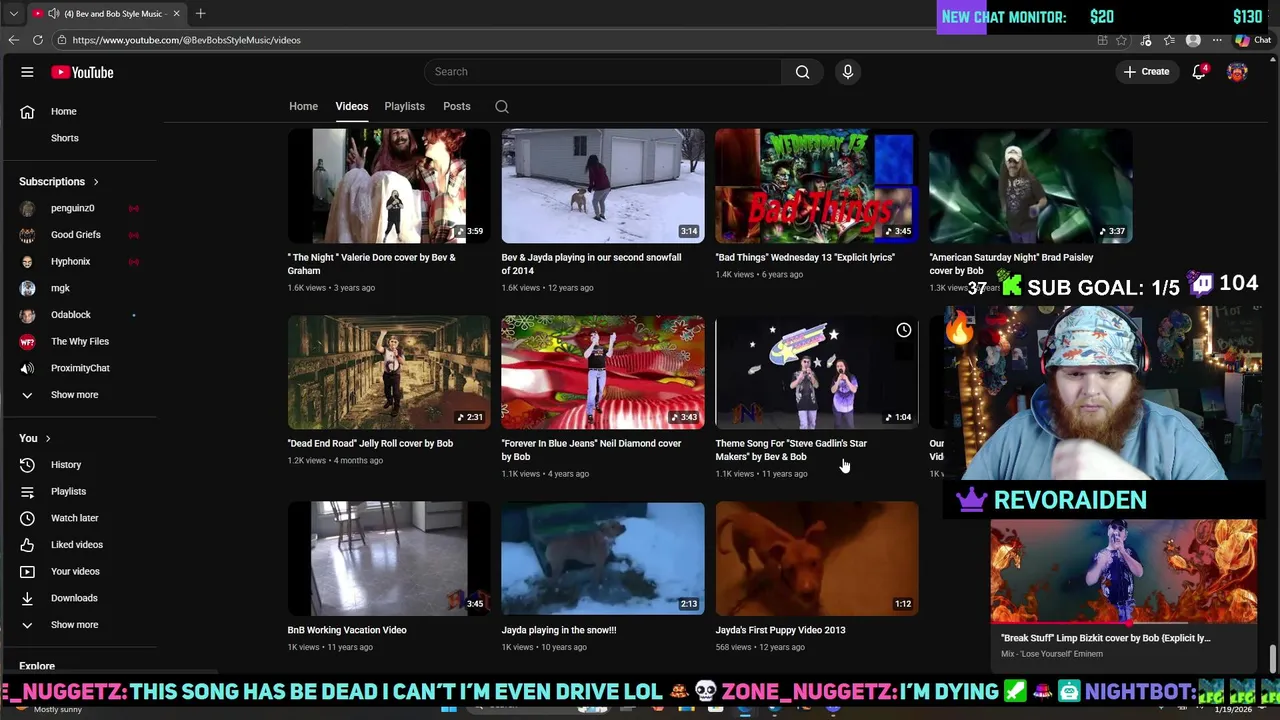Mute the tab using the speaker icon
This screenshot has width=1280, height=720.
pos(53,13)
